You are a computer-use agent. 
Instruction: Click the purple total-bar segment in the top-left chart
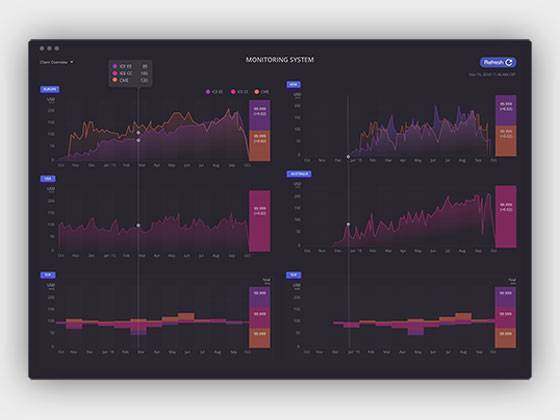tap(260, 115)
